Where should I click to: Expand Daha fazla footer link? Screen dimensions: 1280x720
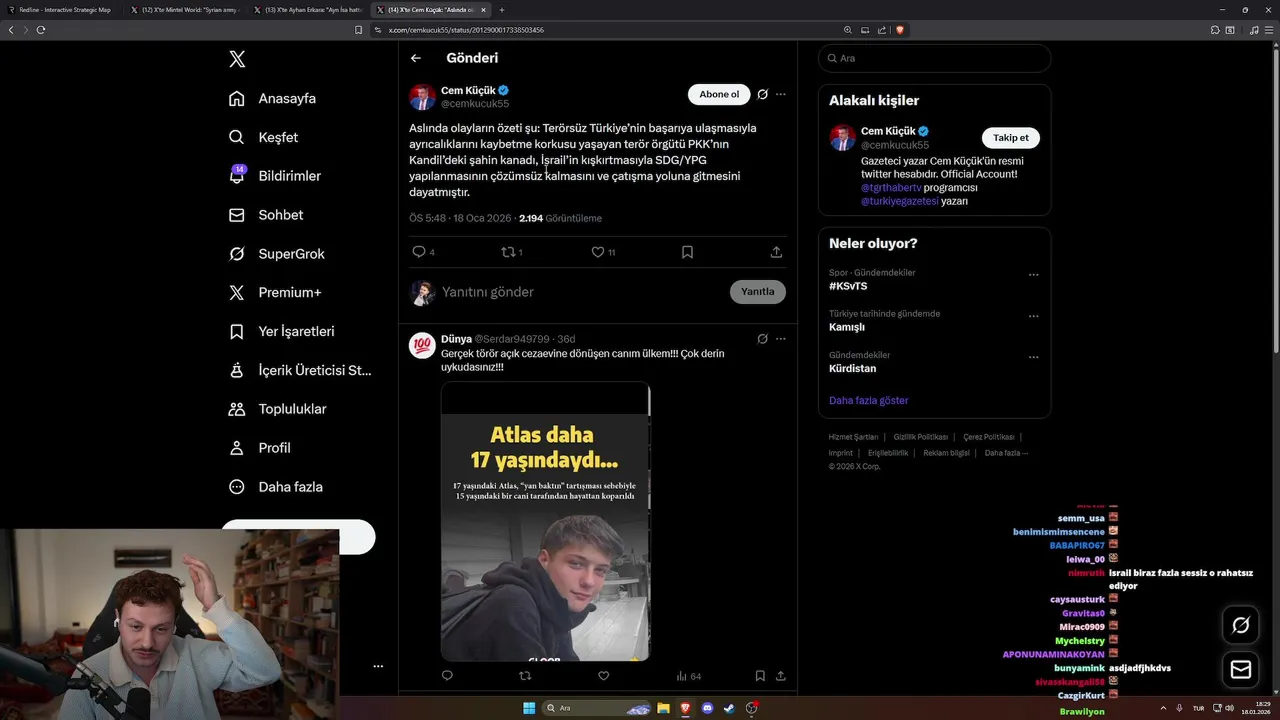[x=1006, y=453]
